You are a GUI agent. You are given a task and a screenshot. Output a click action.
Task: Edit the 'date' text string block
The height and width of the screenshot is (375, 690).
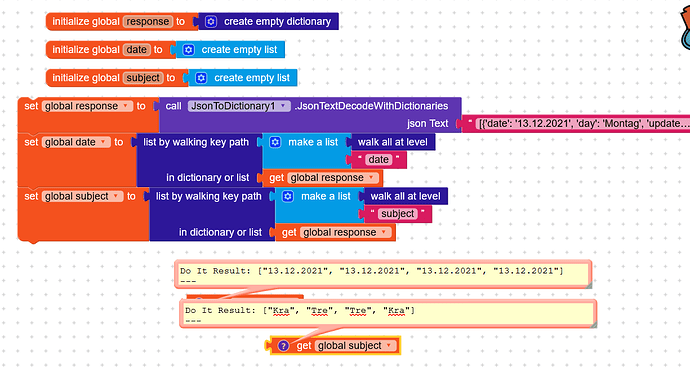click(378, 160)
